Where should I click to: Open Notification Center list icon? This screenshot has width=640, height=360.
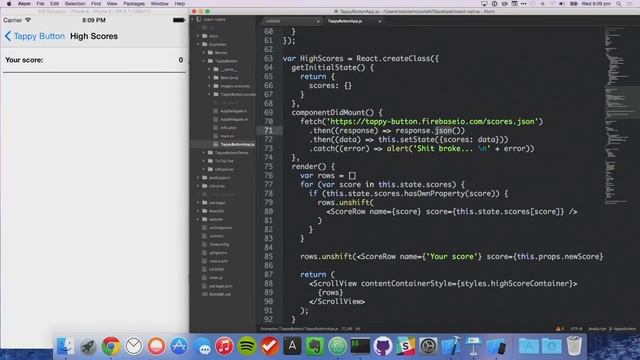[630, 4]
